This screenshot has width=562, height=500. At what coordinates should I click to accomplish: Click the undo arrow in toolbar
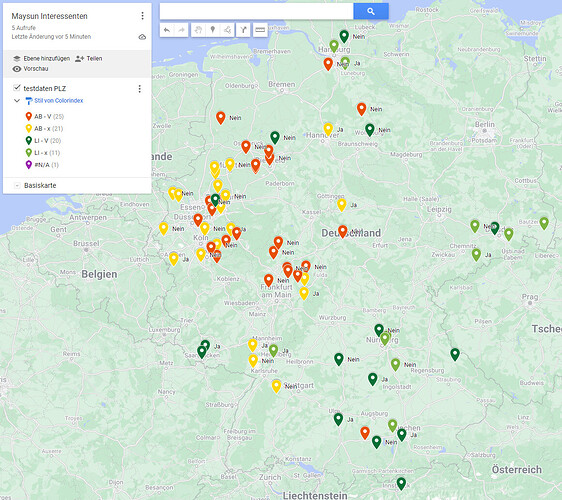click(167, 30)
